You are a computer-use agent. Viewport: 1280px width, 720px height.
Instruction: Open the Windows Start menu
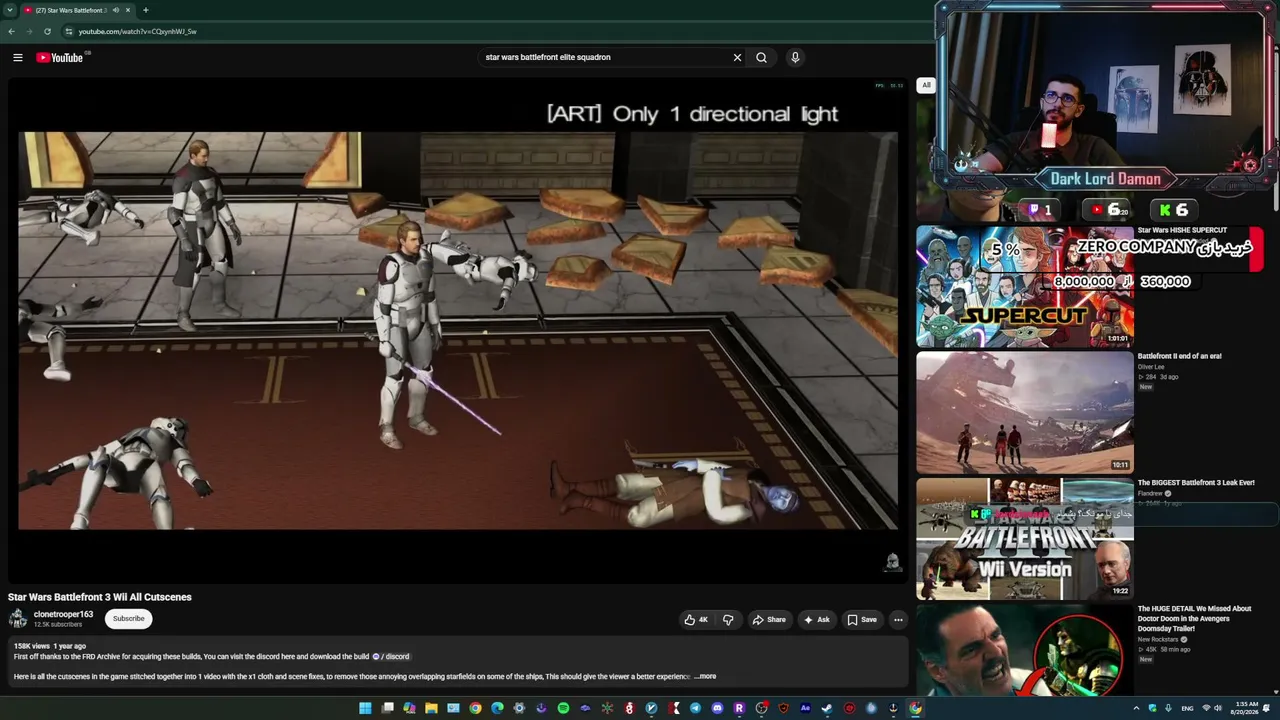point(365,708)
